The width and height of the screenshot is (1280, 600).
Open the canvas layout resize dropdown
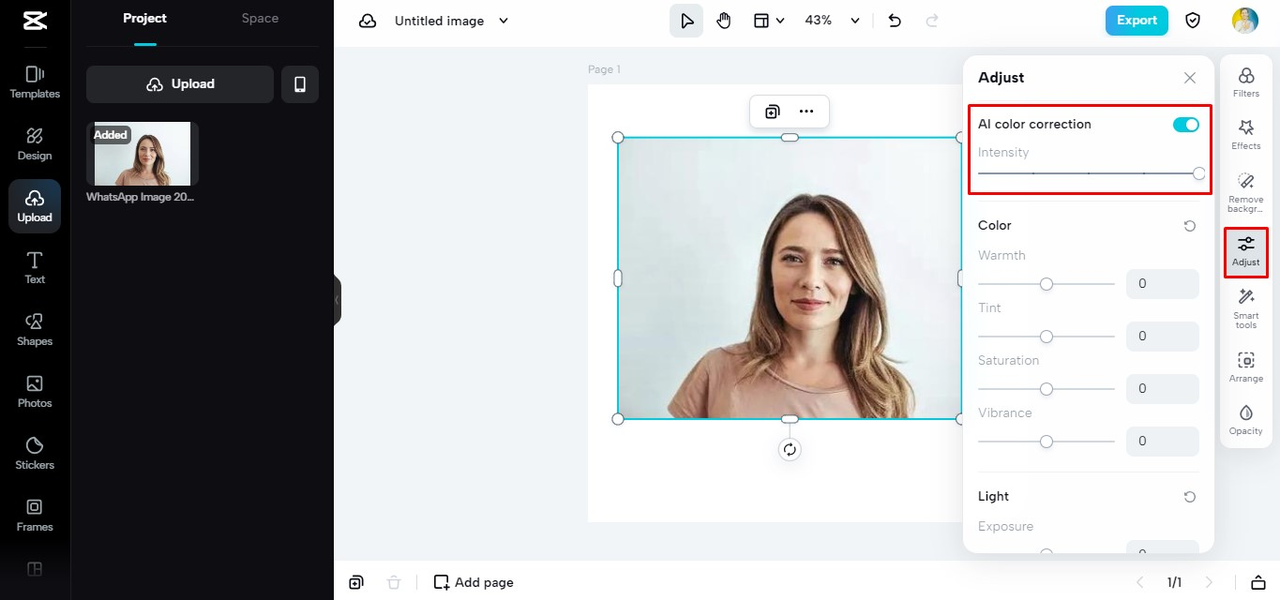pos(768,20)
